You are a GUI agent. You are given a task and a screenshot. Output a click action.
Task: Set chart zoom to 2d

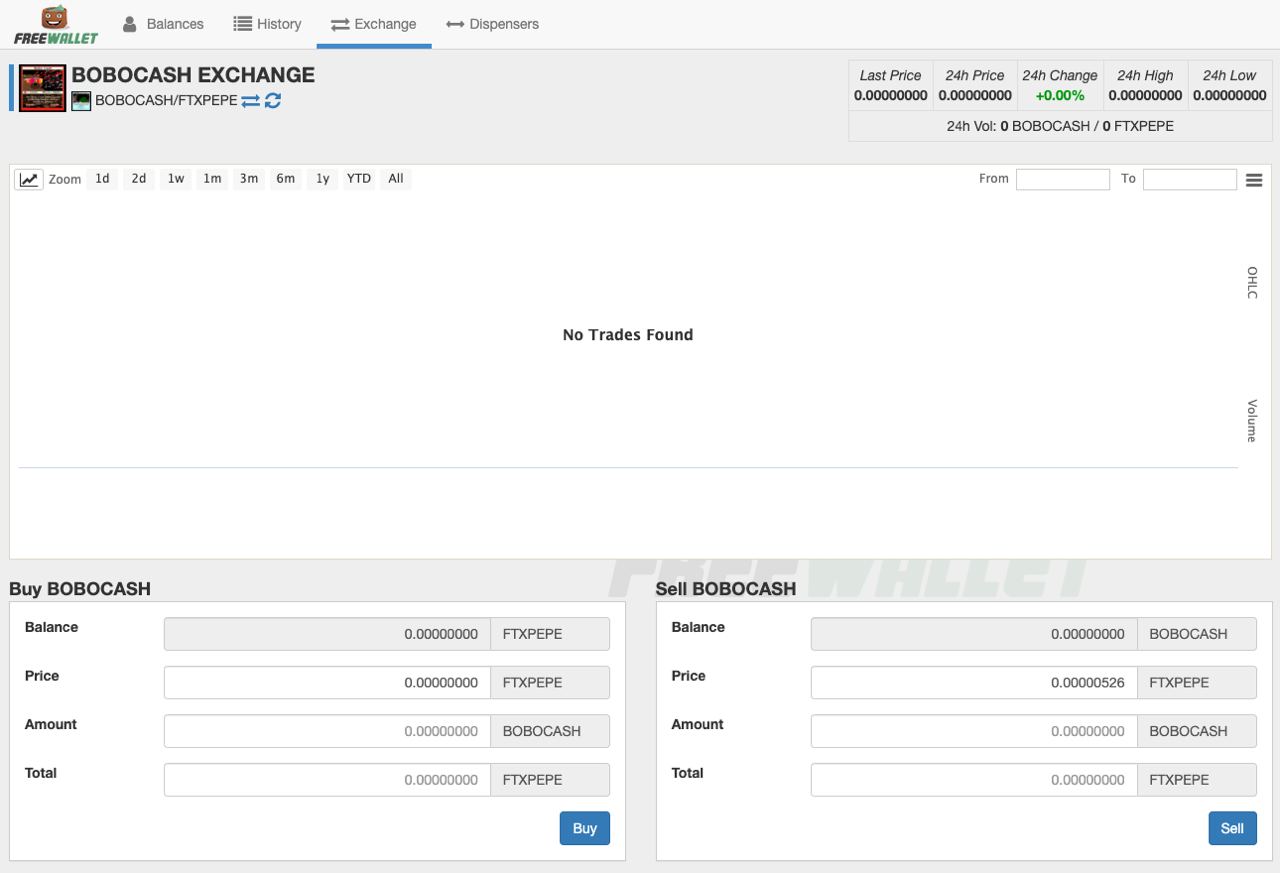point(139,179)
